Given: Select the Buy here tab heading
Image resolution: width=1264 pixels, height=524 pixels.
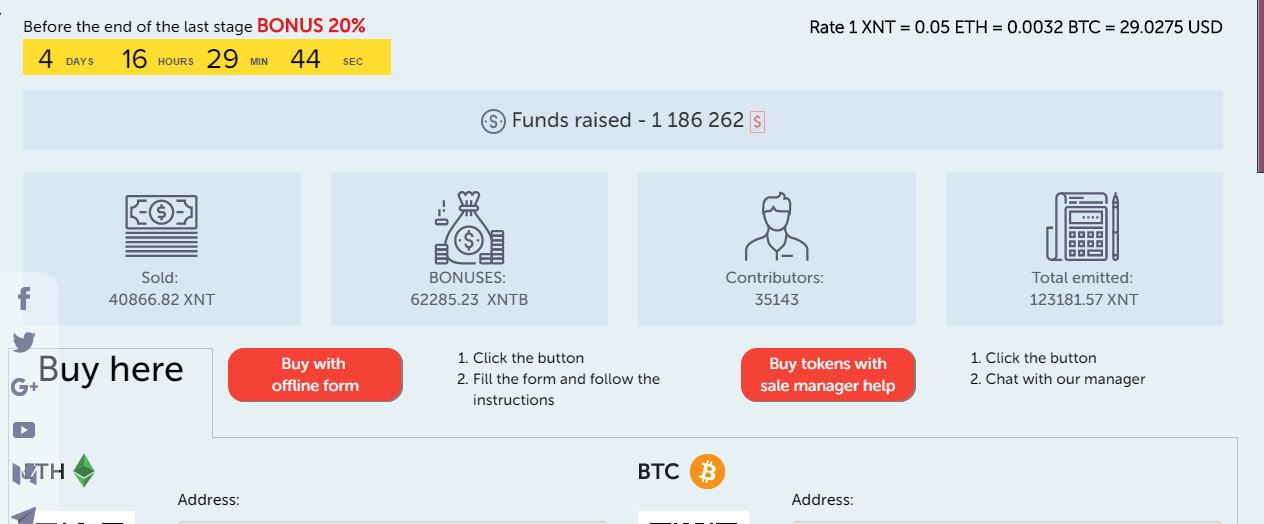Looking at the screenshot, I should [x=111, y=370].
